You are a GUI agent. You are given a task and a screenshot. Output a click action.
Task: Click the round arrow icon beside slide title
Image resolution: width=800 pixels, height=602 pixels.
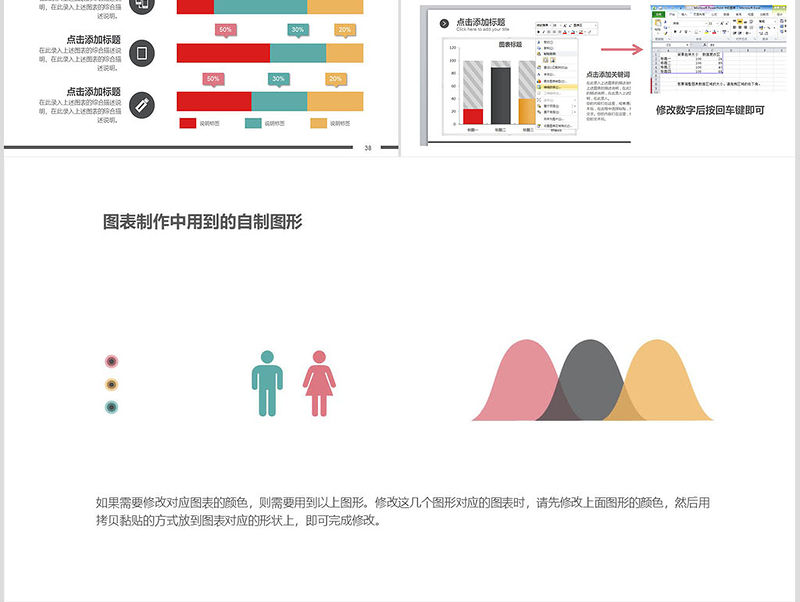(444, 23)
